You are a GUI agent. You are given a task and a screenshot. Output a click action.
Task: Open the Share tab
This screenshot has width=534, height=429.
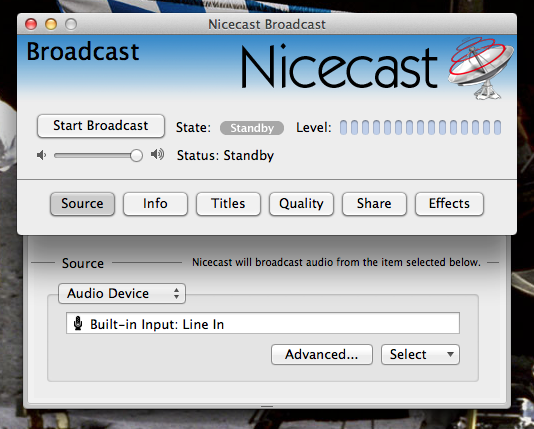(x=374, y=204)
